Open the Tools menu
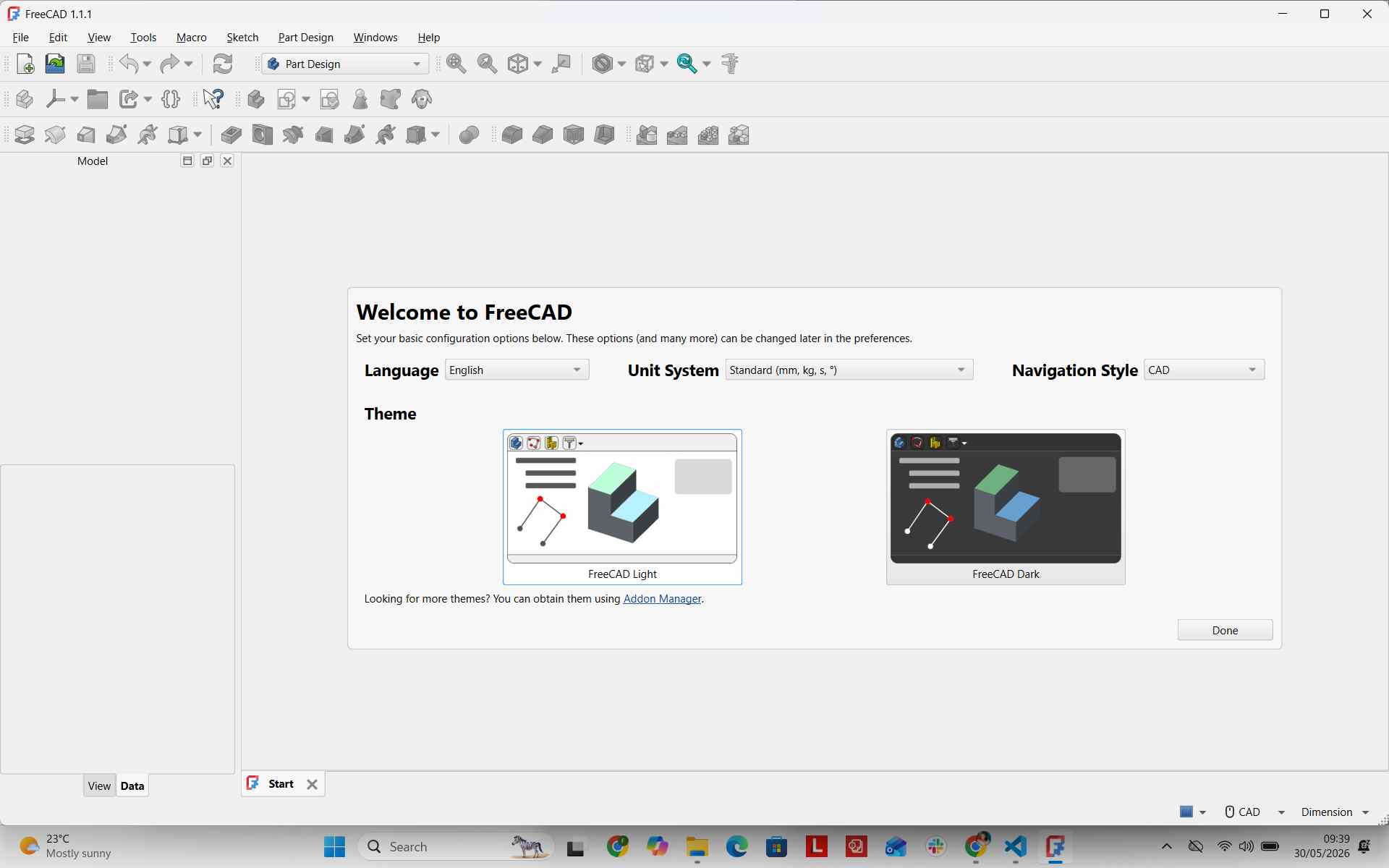The image size is (1389, 868). (x=143, y=38)
